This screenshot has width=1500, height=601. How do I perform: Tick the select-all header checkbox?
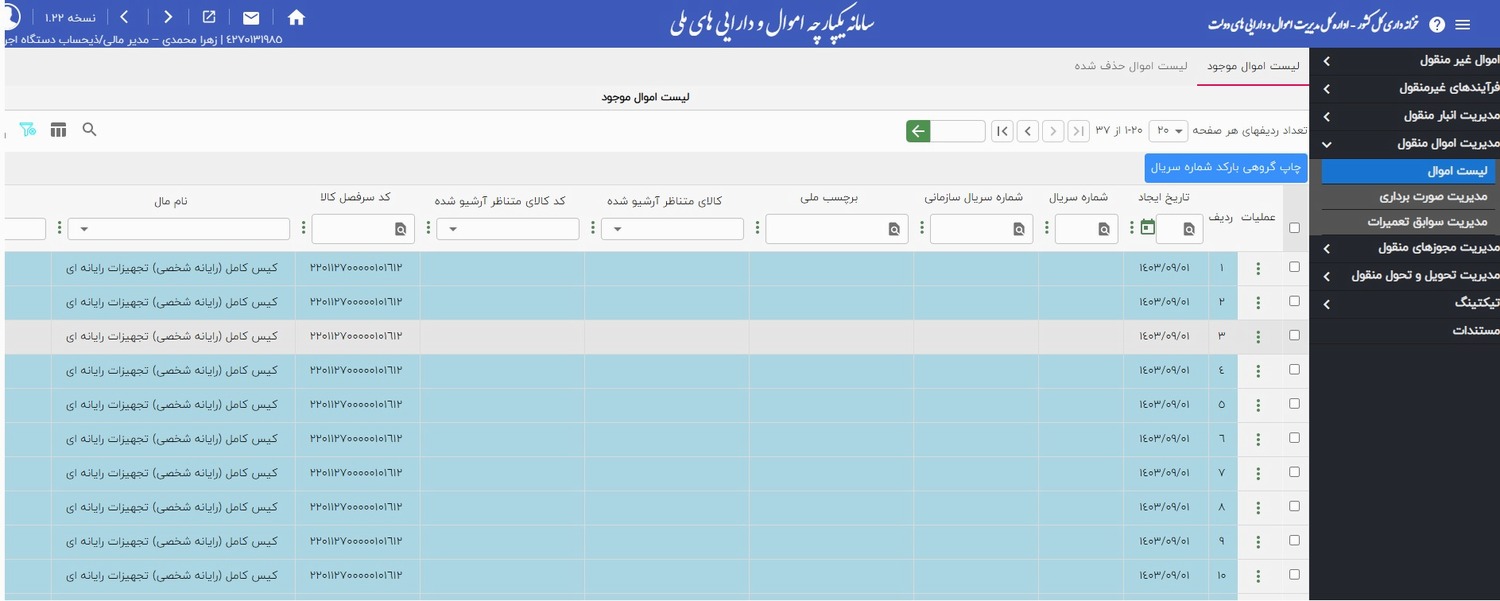1294,228
